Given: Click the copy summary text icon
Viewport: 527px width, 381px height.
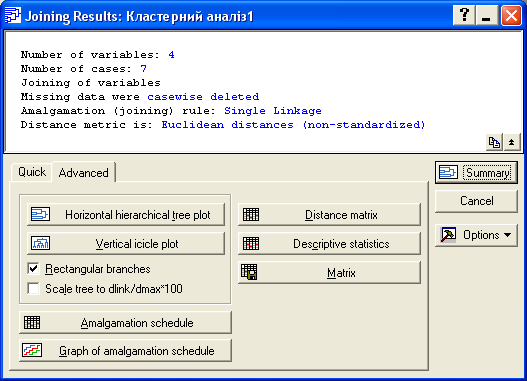Looking at the screenshot, I should (x=494, y=142).
